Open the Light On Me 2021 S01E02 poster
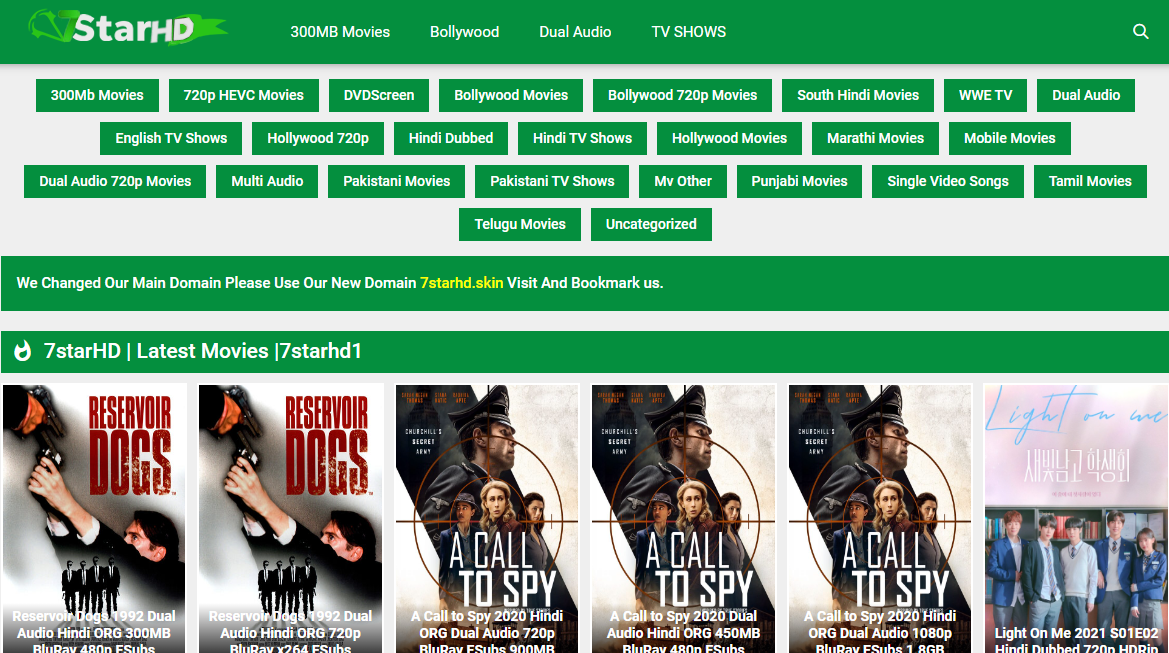1169x653 pixels. point(1077,519)
